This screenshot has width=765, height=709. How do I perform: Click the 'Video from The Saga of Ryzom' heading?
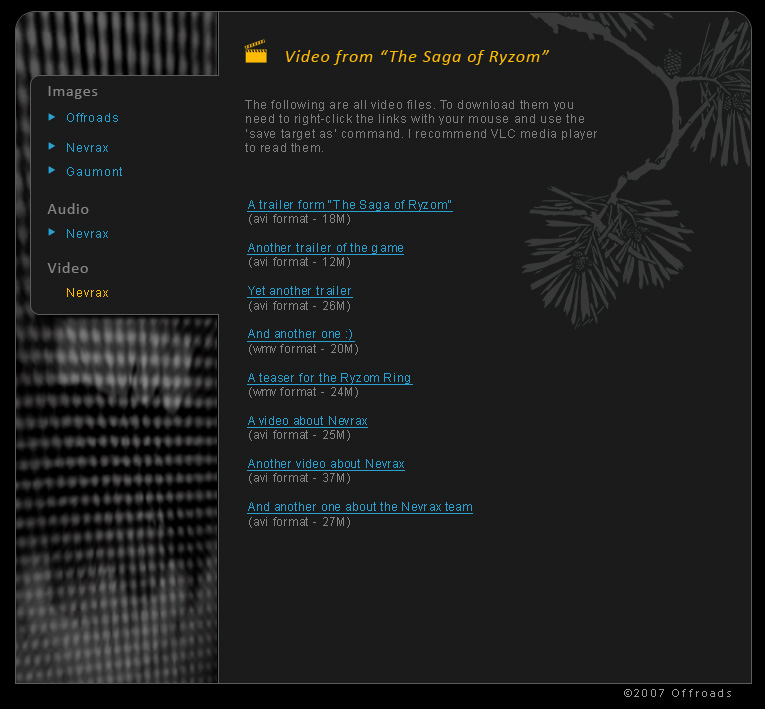click(x=417, y=57)
